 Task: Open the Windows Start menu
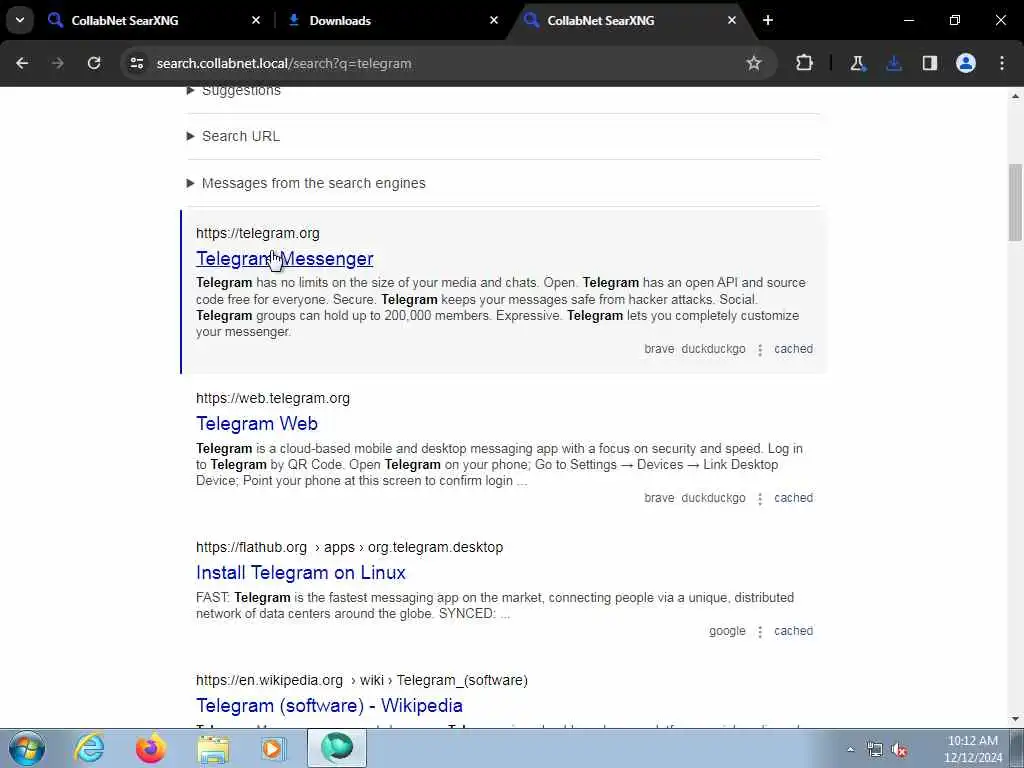[27, 748]
